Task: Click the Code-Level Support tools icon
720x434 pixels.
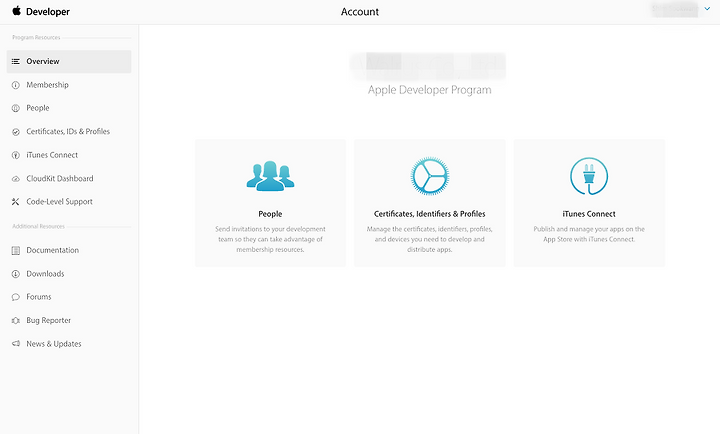Action: pos(16,202)
